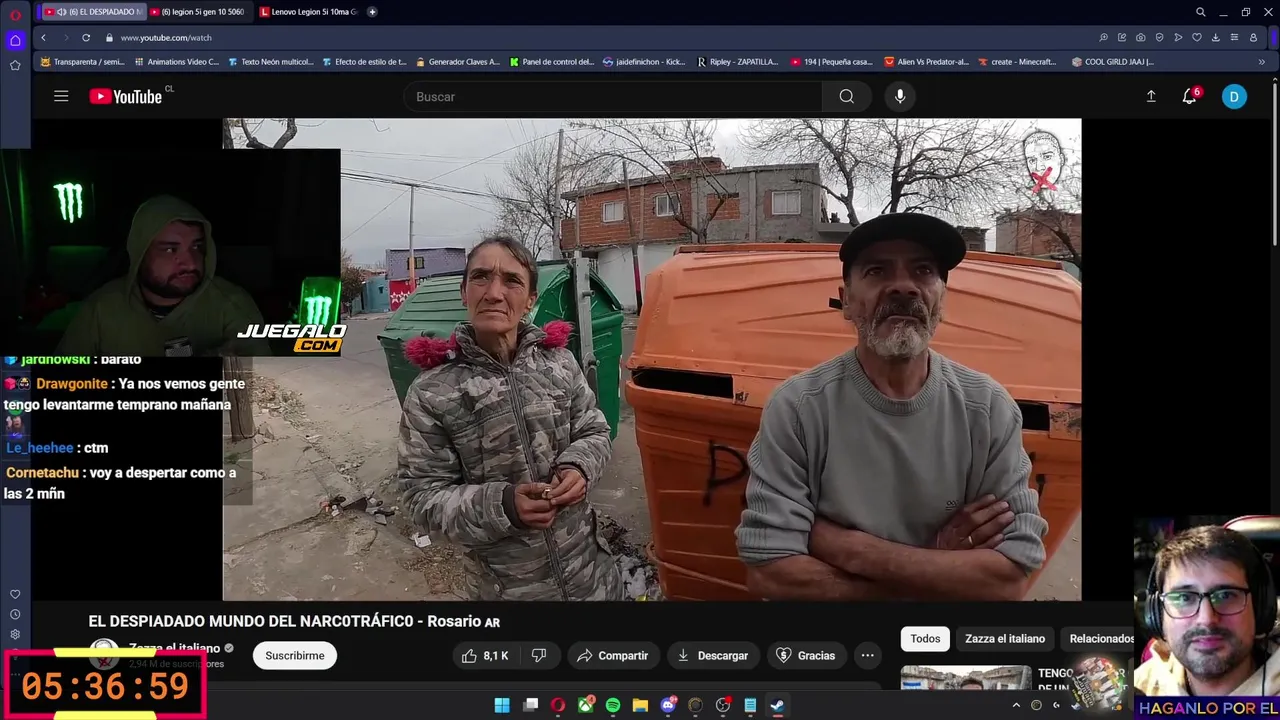Dislike the video with thumbs down
The width and height of the screenshot is (1280, 720).
coord(539,655)
